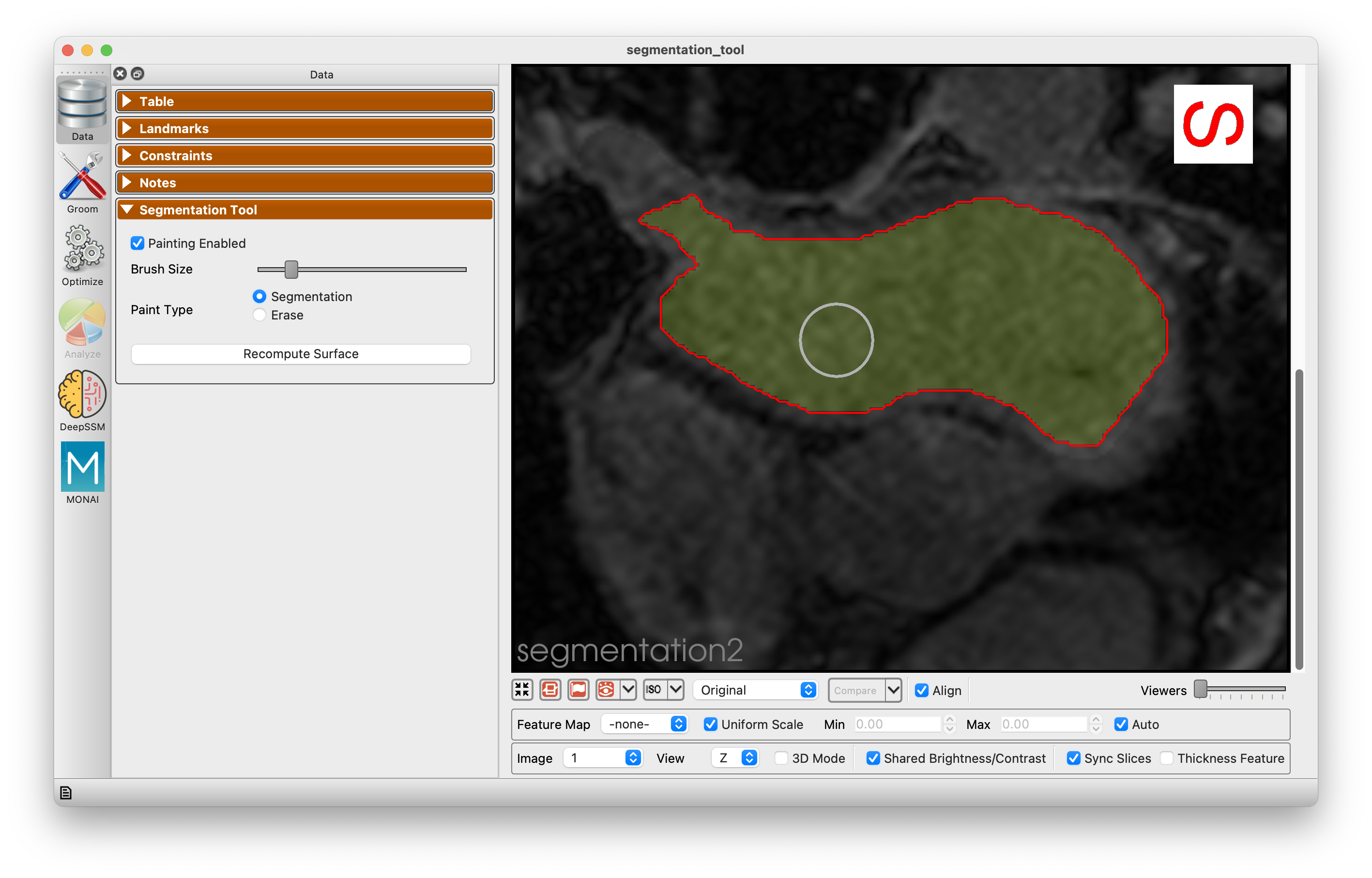Image resolution: width=1372 pixels, height=878 pixels.
Task: Open the Optimize module
Action: pos(82,254)
